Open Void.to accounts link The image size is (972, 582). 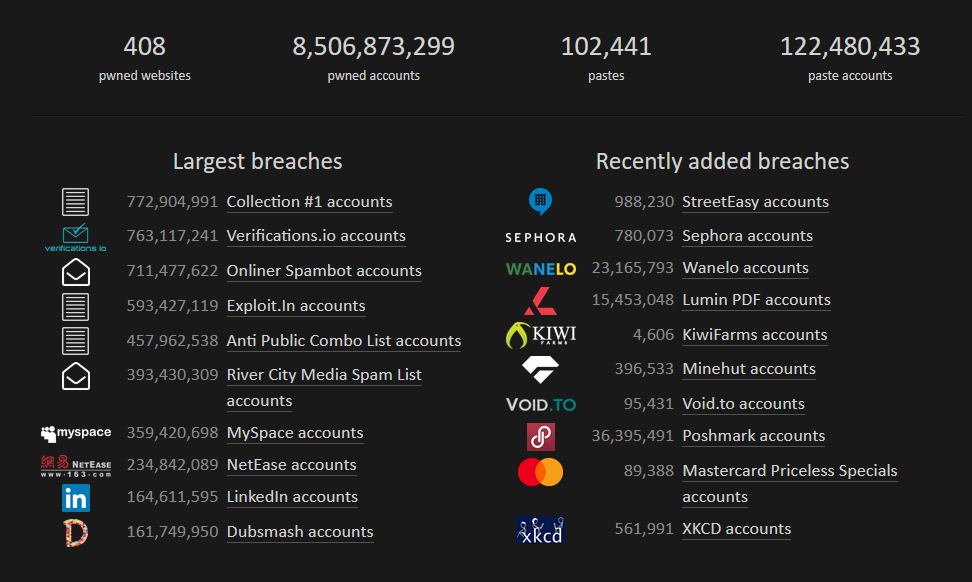(x=743, y=404)
